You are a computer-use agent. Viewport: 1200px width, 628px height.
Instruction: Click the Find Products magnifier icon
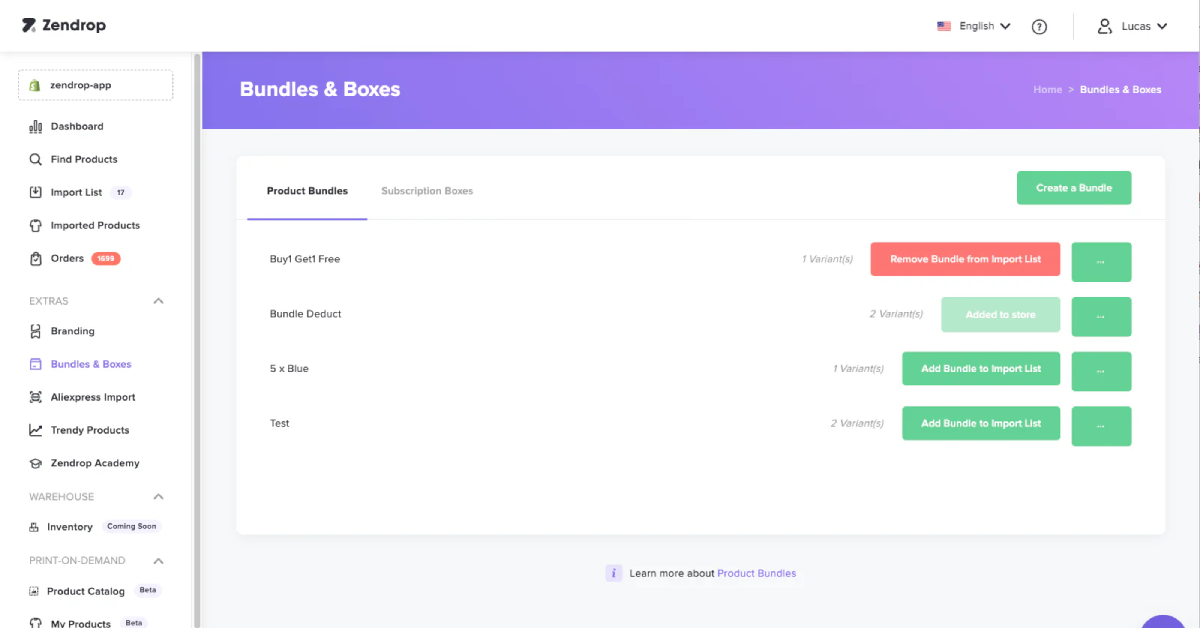(x=36, y=159)
